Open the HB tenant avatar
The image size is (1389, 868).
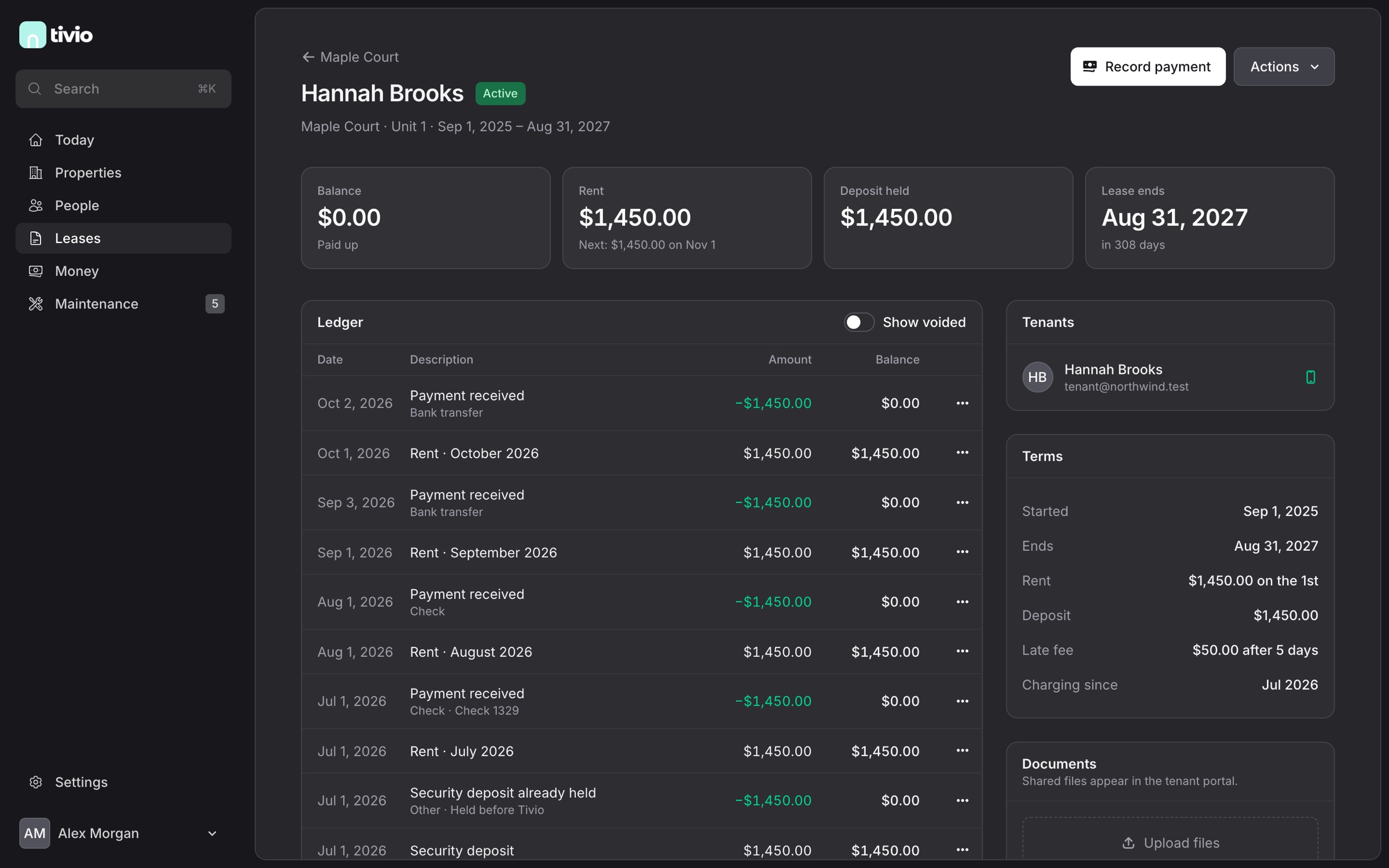tap(1037, 377)
